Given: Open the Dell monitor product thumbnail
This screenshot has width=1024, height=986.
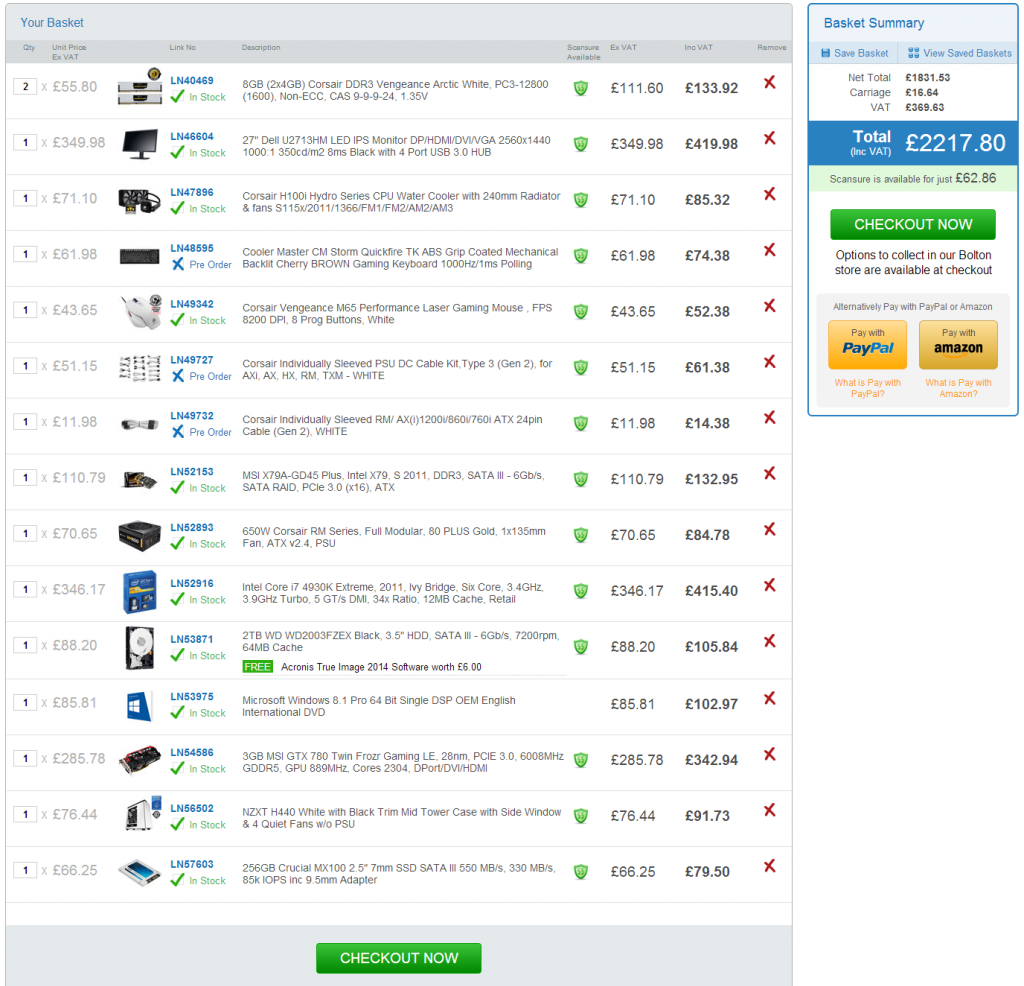Looking at the screenshot, I should (140, 144).
